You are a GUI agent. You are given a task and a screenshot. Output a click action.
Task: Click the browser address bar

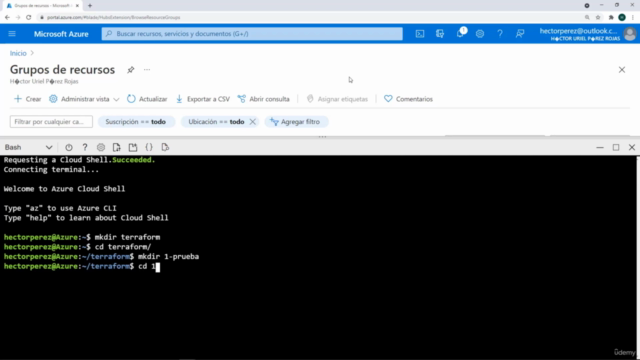(x=310, y=17)
